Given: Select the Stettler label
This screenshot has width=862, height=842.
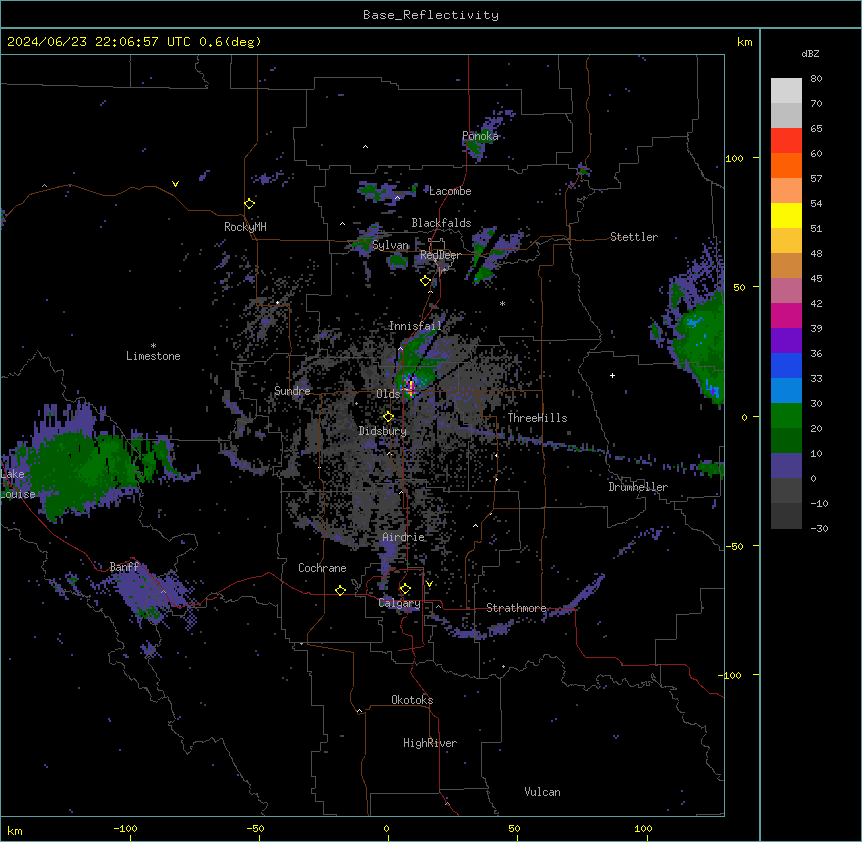Looking at the screenshot, I should click(x=634, y=237).
